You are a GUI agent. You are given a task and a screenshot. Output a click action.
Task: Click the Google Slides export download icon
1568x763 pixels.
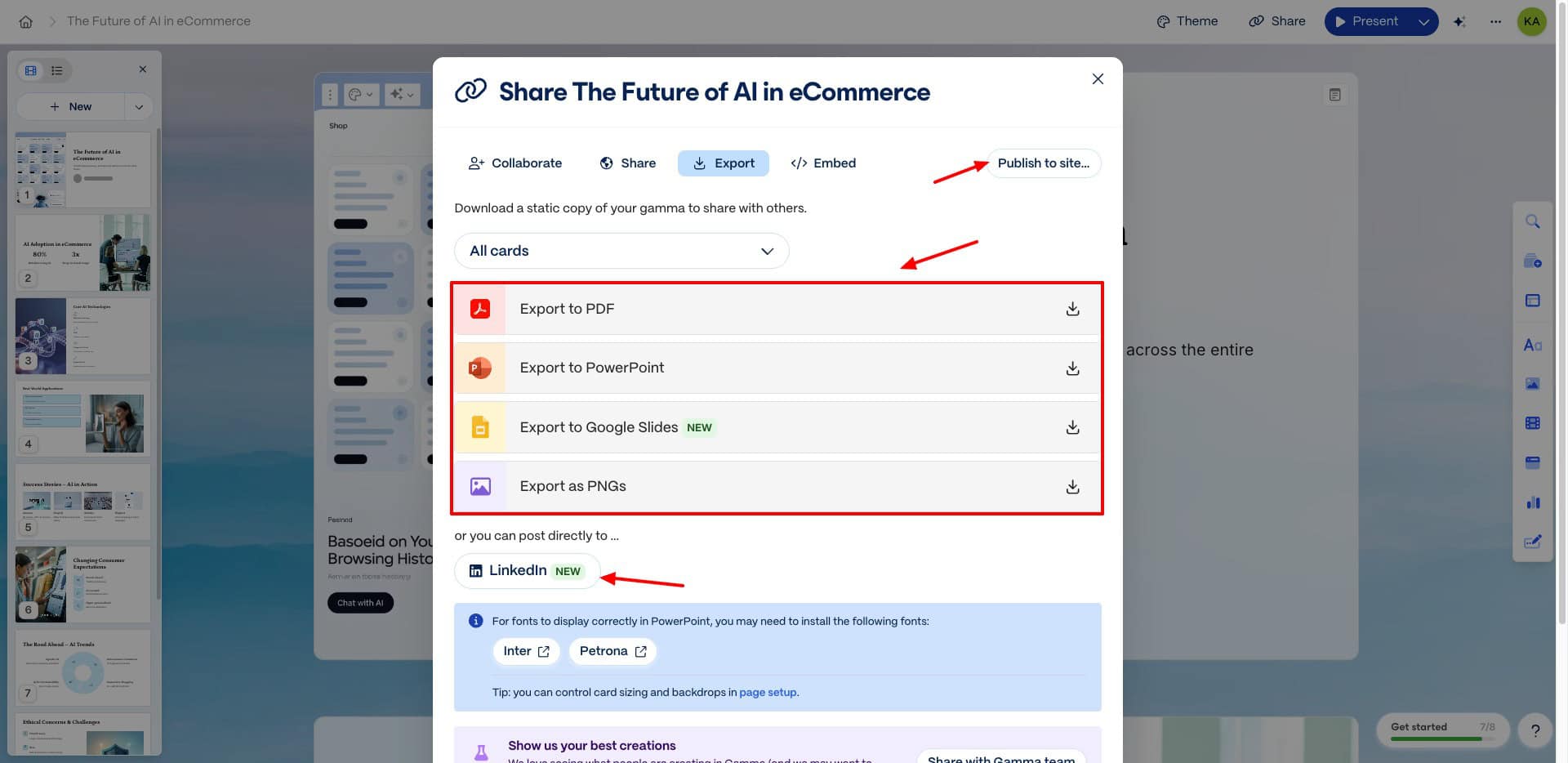(1072, 427)
